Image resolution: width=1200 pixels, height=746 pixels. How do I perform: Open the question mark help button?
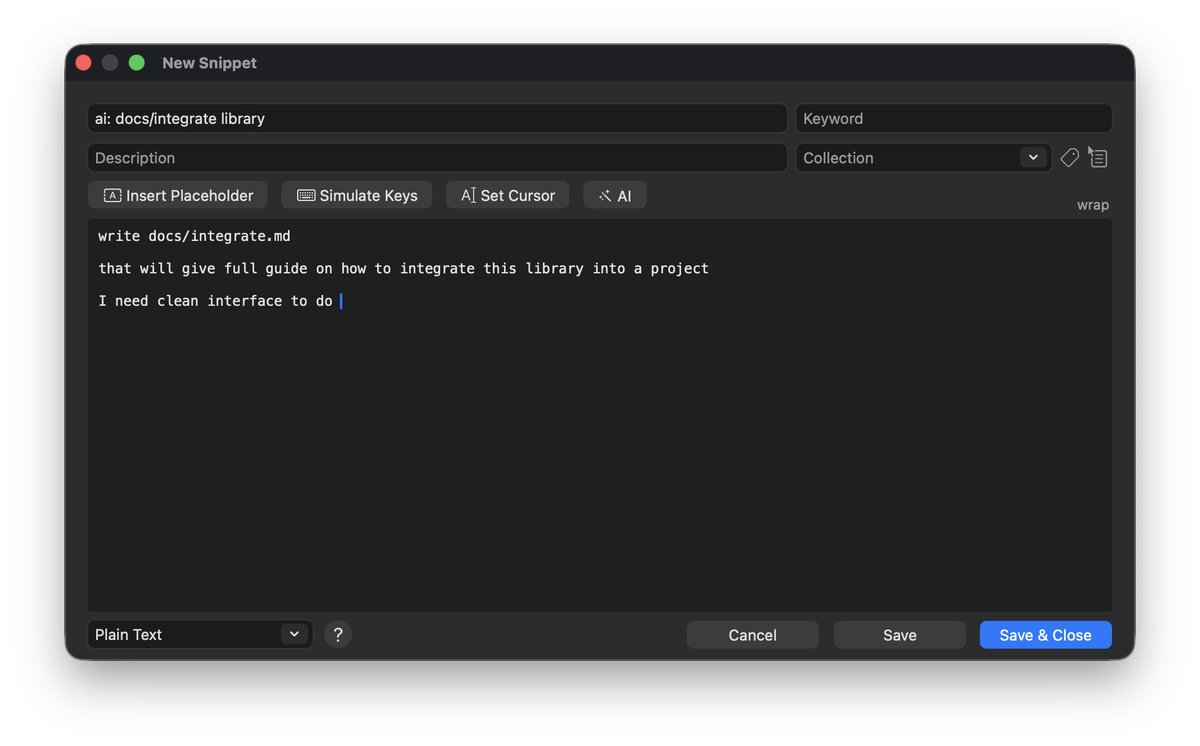coord(338,634)
